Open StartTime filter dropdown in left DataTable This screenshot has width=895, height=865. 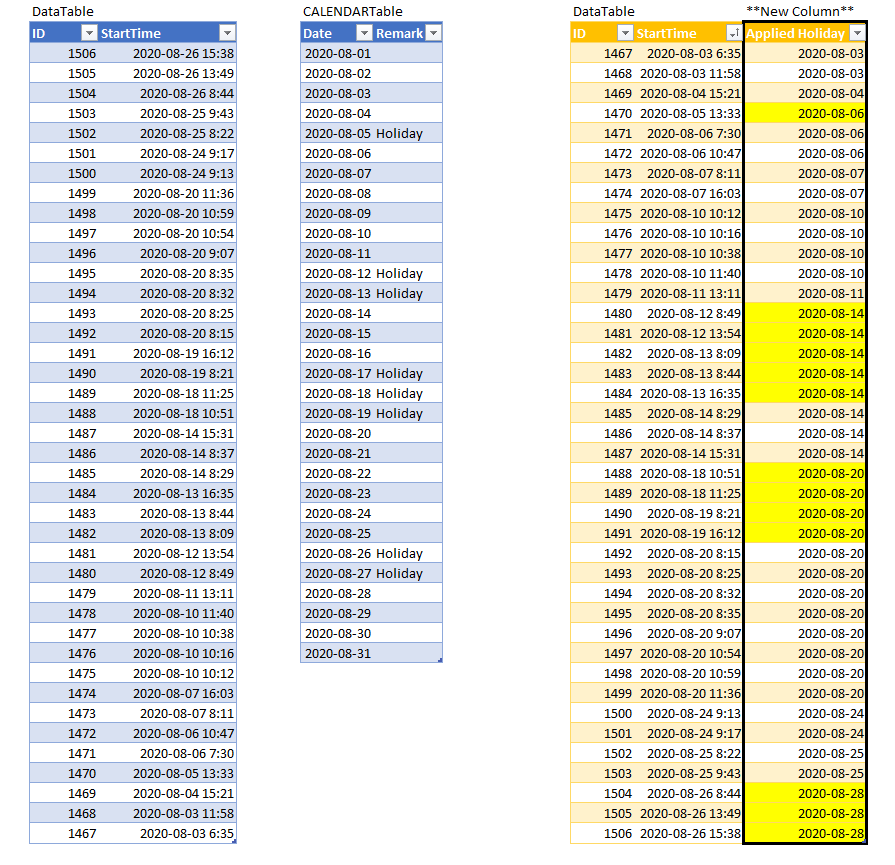point(227,33)
